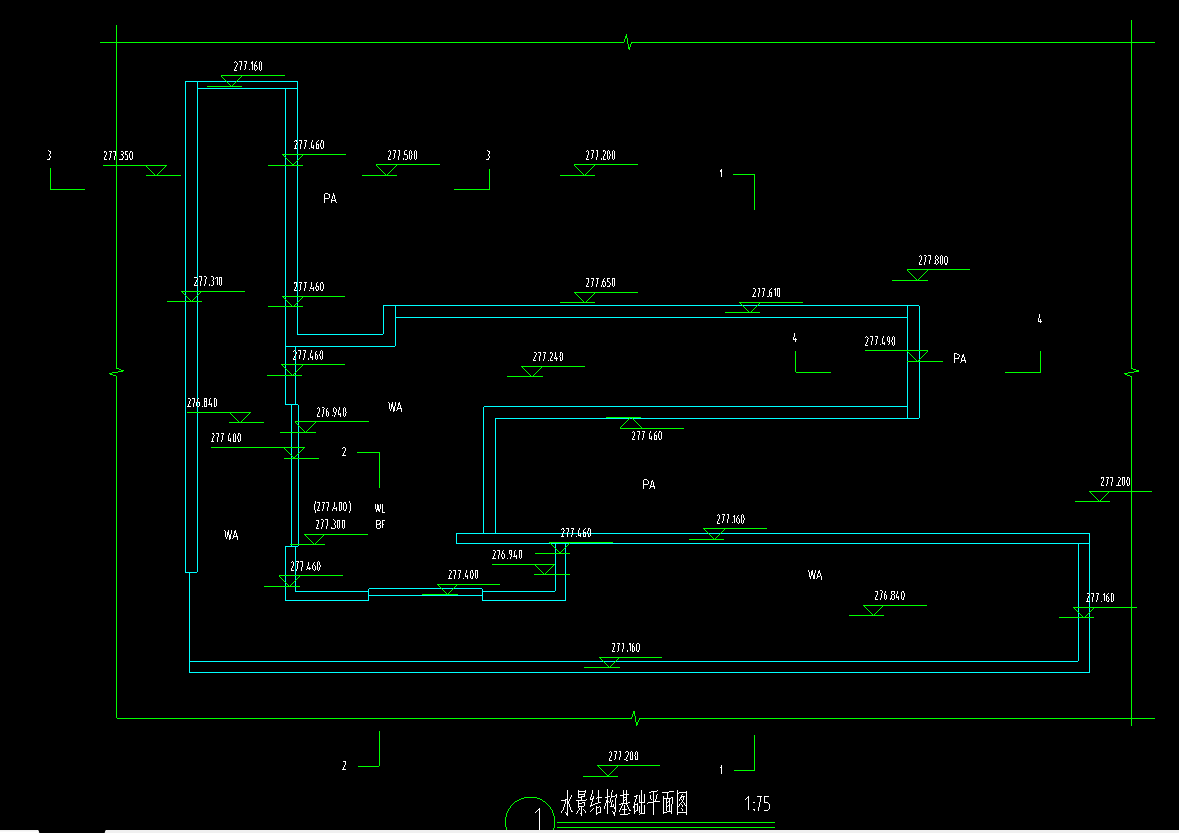Select the elevation triangle under 277.800
This screenshot has height=833, width=1179.
(x=917, y=275)
